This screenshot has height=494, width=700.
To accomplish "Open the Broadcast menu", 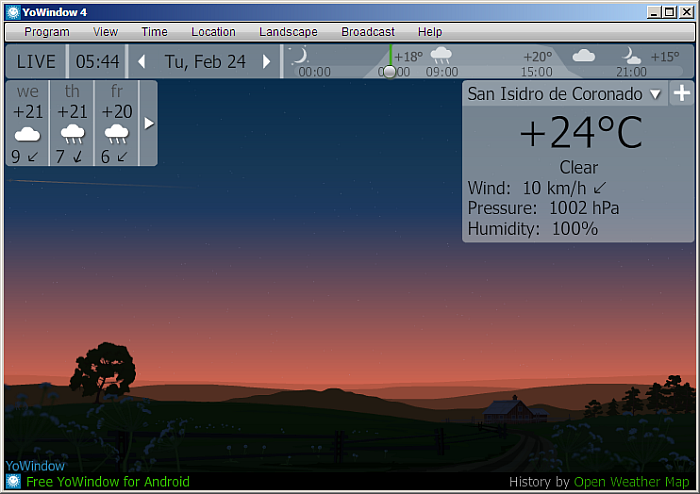I will [368, 32].
